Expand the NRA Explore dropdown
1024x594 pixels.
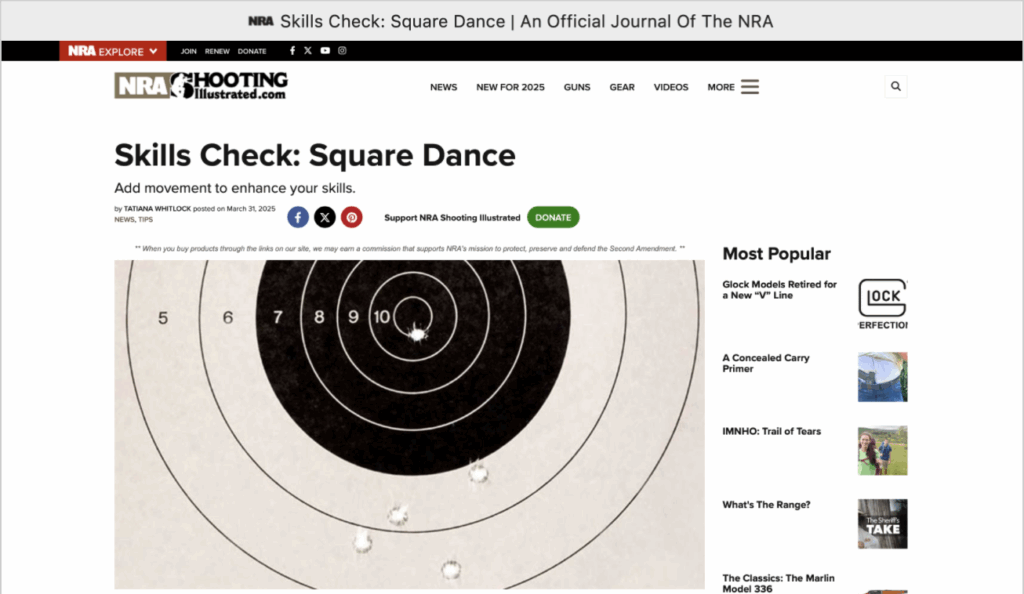click(x=112, y=51)
